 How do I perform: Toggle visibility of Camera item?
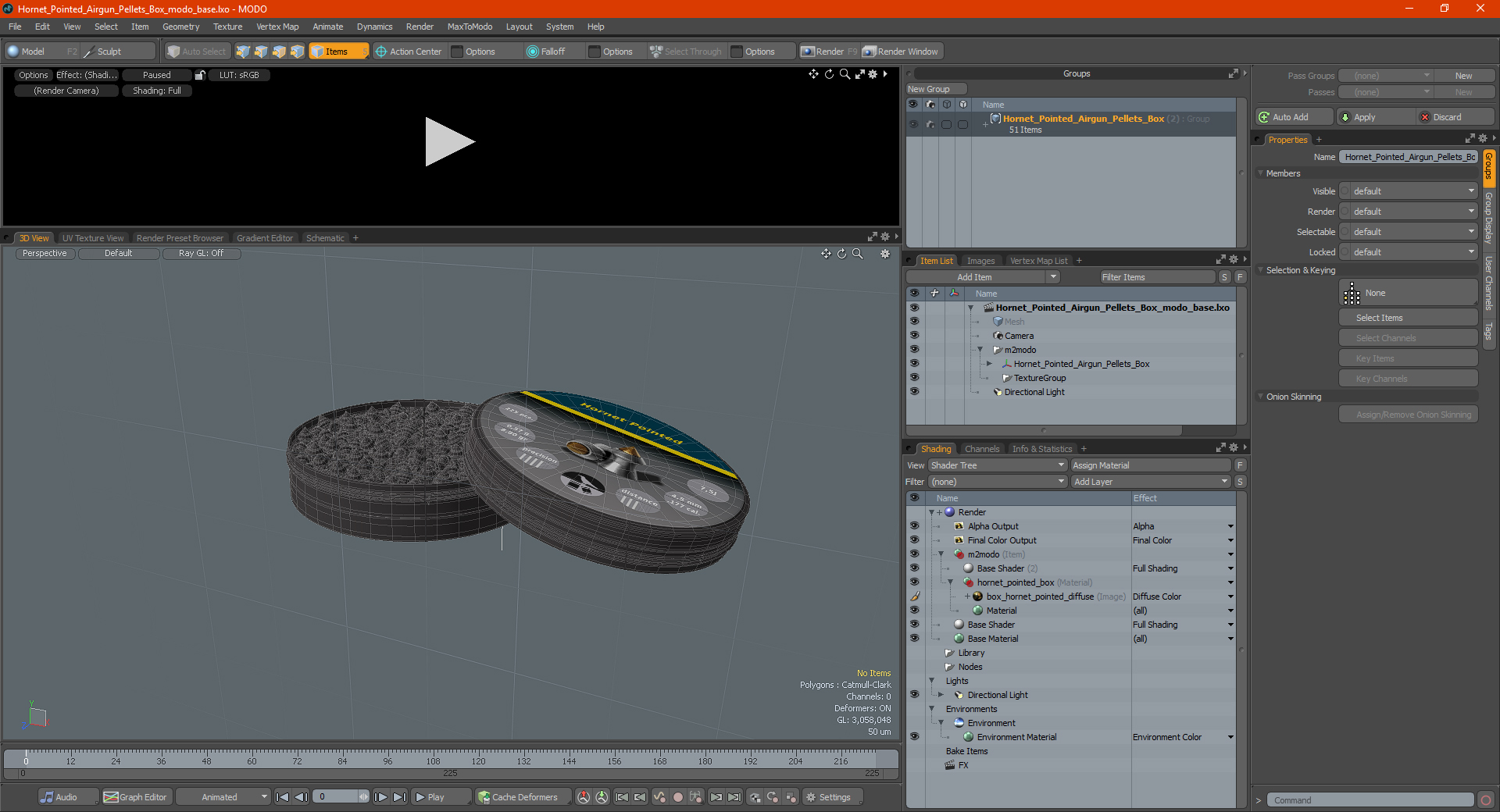point(914,336)
